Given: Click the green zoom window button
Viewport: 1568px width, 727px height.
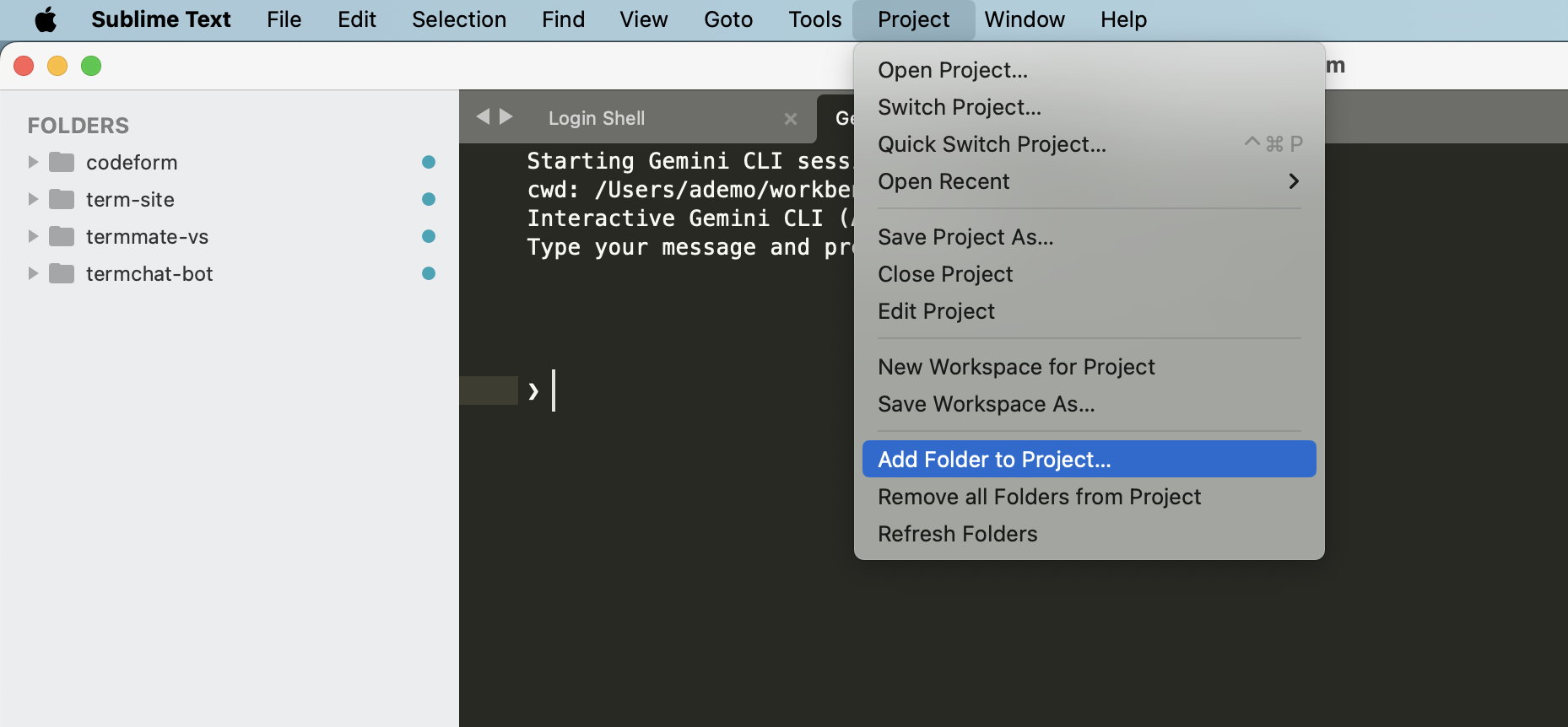Looking at the screenshot, I should pyautogui.click(x=91, y=66).
